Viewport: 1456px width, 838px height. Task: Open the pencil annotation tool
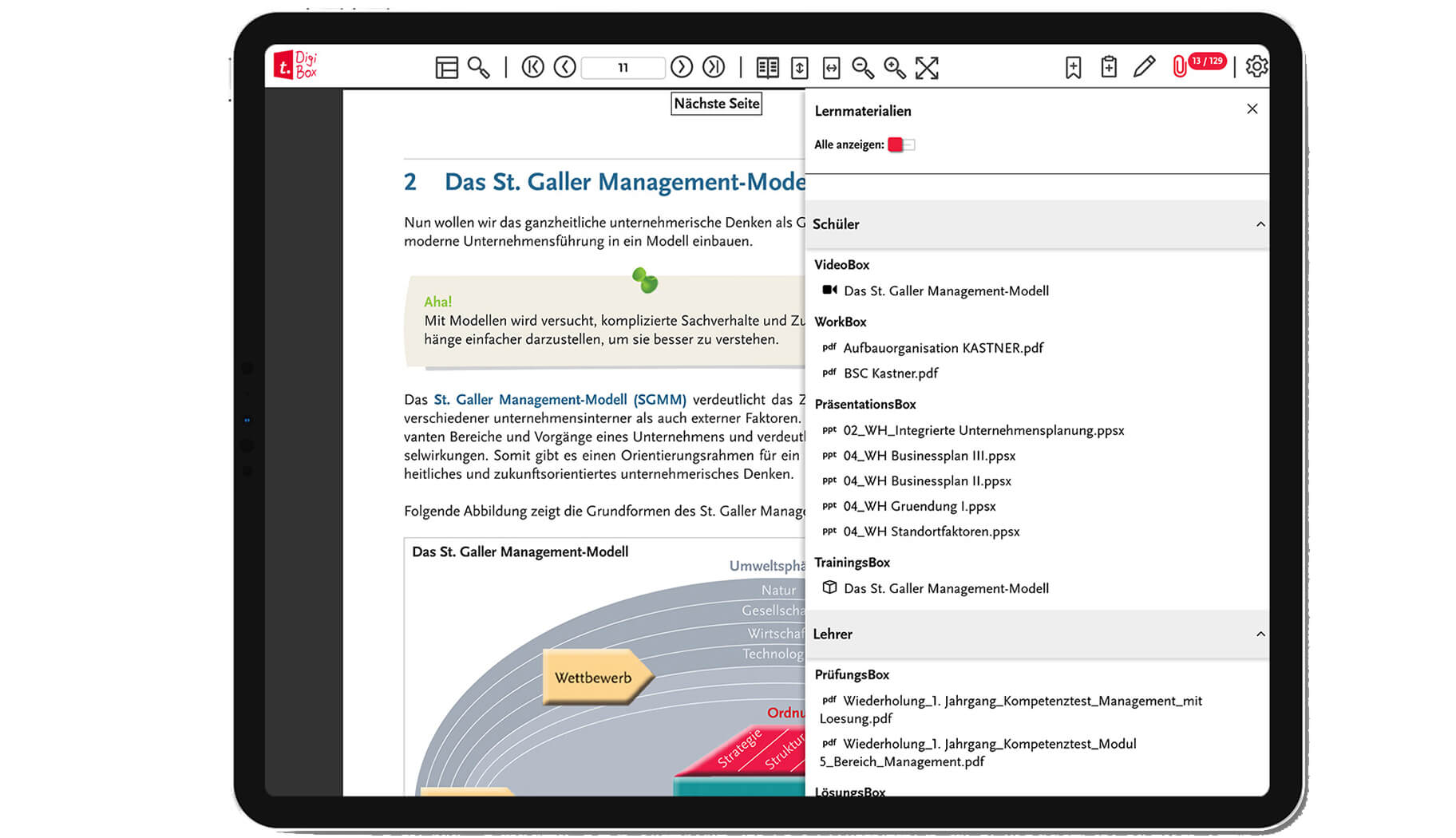pyautogui.click(x=1145, y=67)
